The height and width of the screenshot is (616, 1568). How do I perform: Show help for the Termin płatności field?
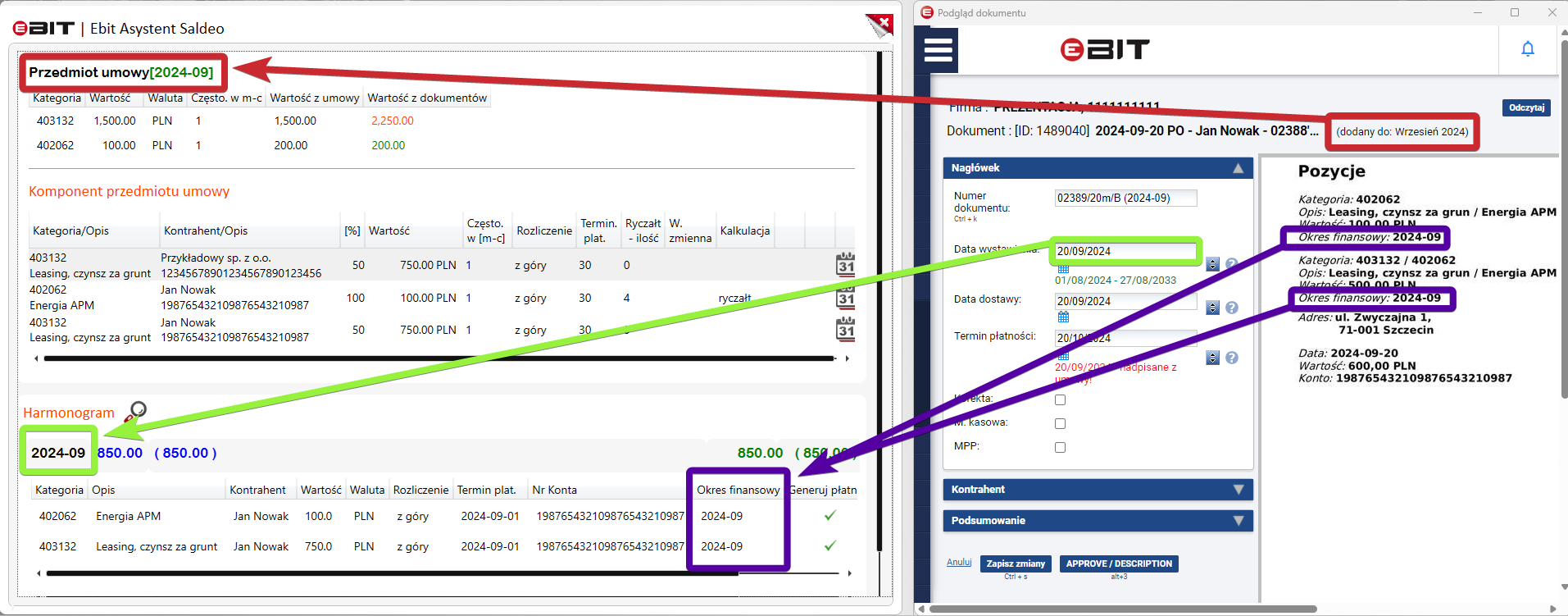click(1231, 358)
